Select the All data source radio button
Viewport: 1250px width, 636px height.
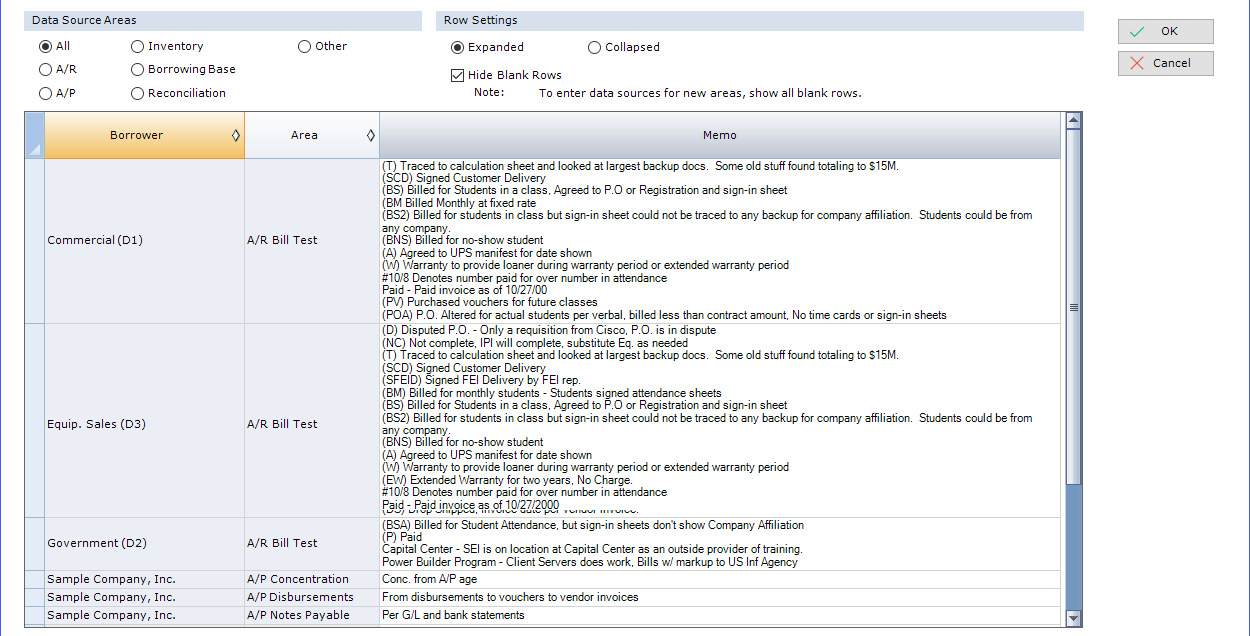tap(46, 46)
